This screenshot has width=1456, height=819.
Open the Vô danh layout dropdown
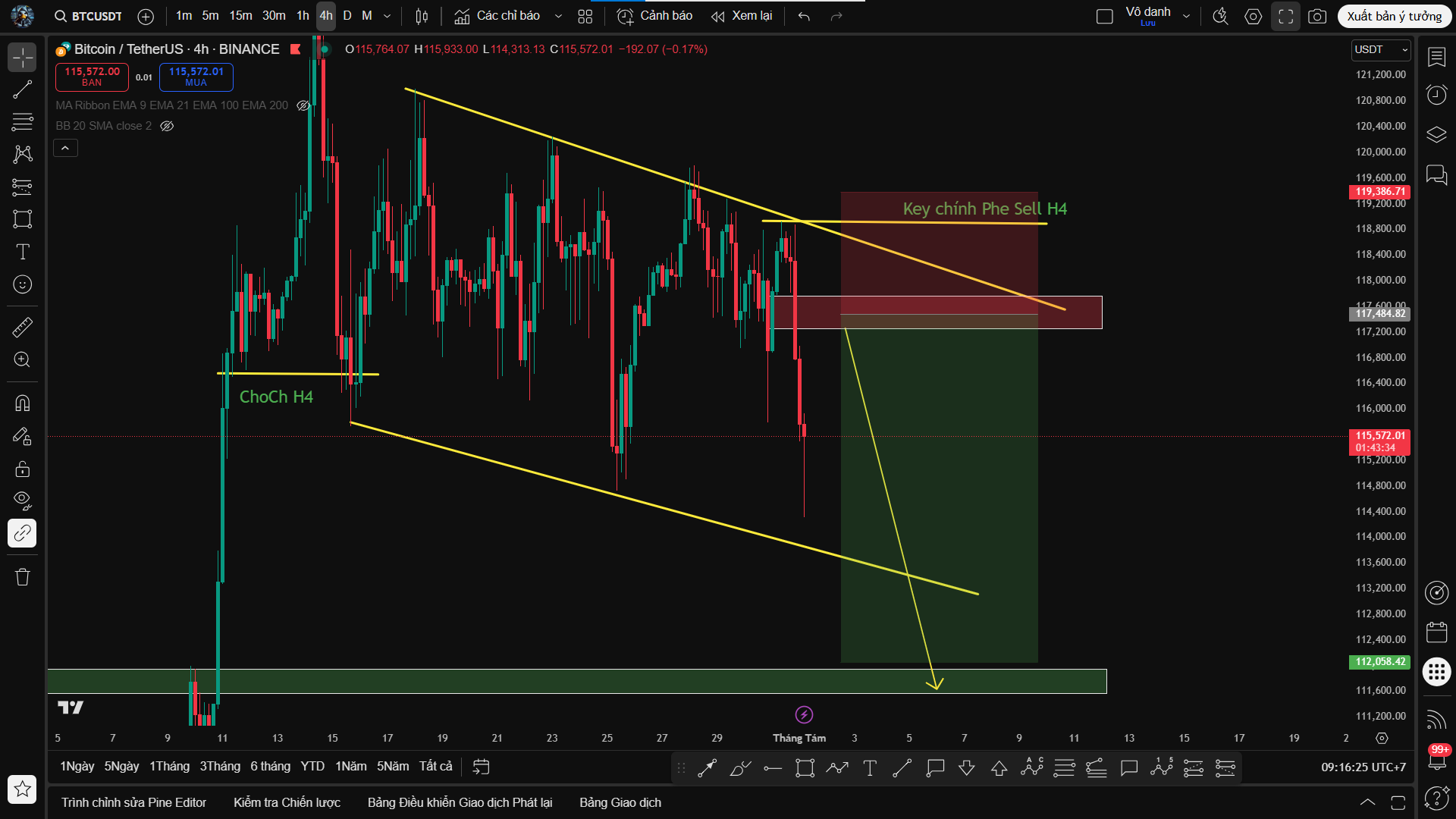[x=1186, y=16]
